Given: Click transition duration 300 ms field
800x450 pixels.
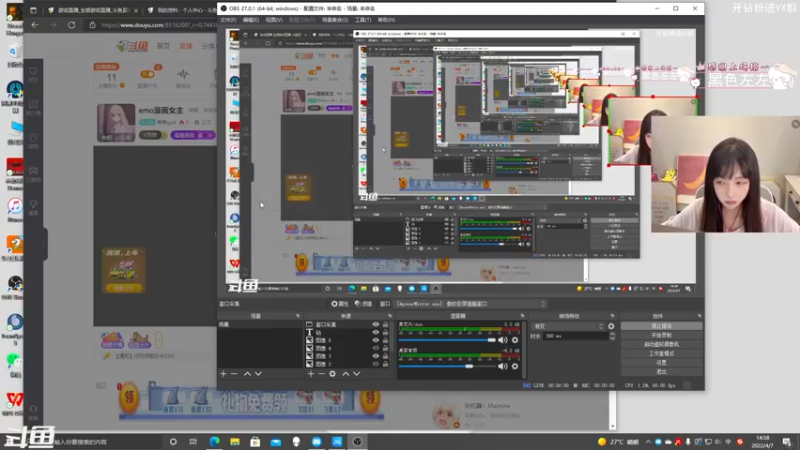Looking at the screenshot, I should pyautogui.click(x=576, y=336).
